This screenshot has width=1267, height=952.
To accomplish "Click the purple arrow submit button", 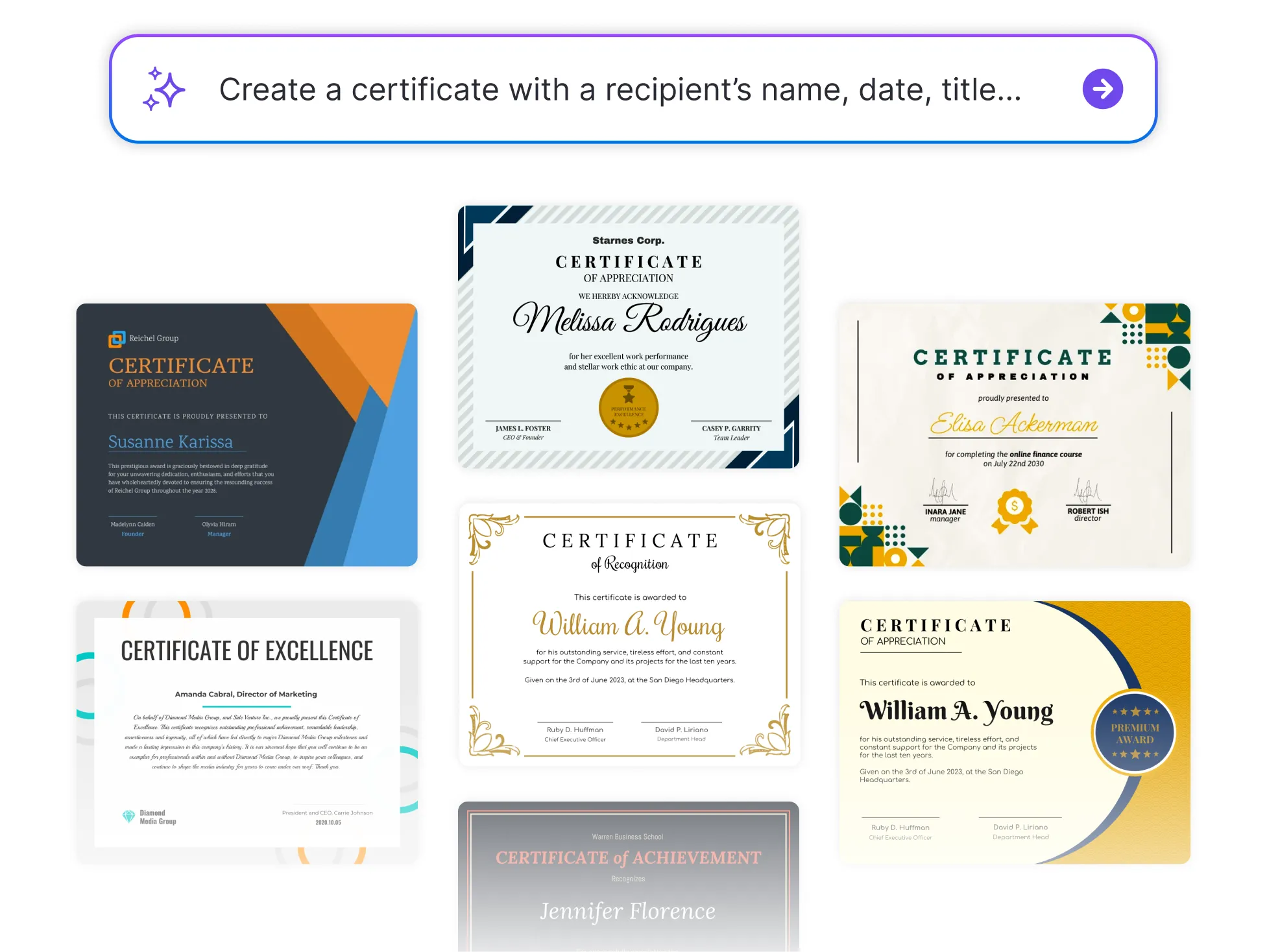I will 1102,89.
